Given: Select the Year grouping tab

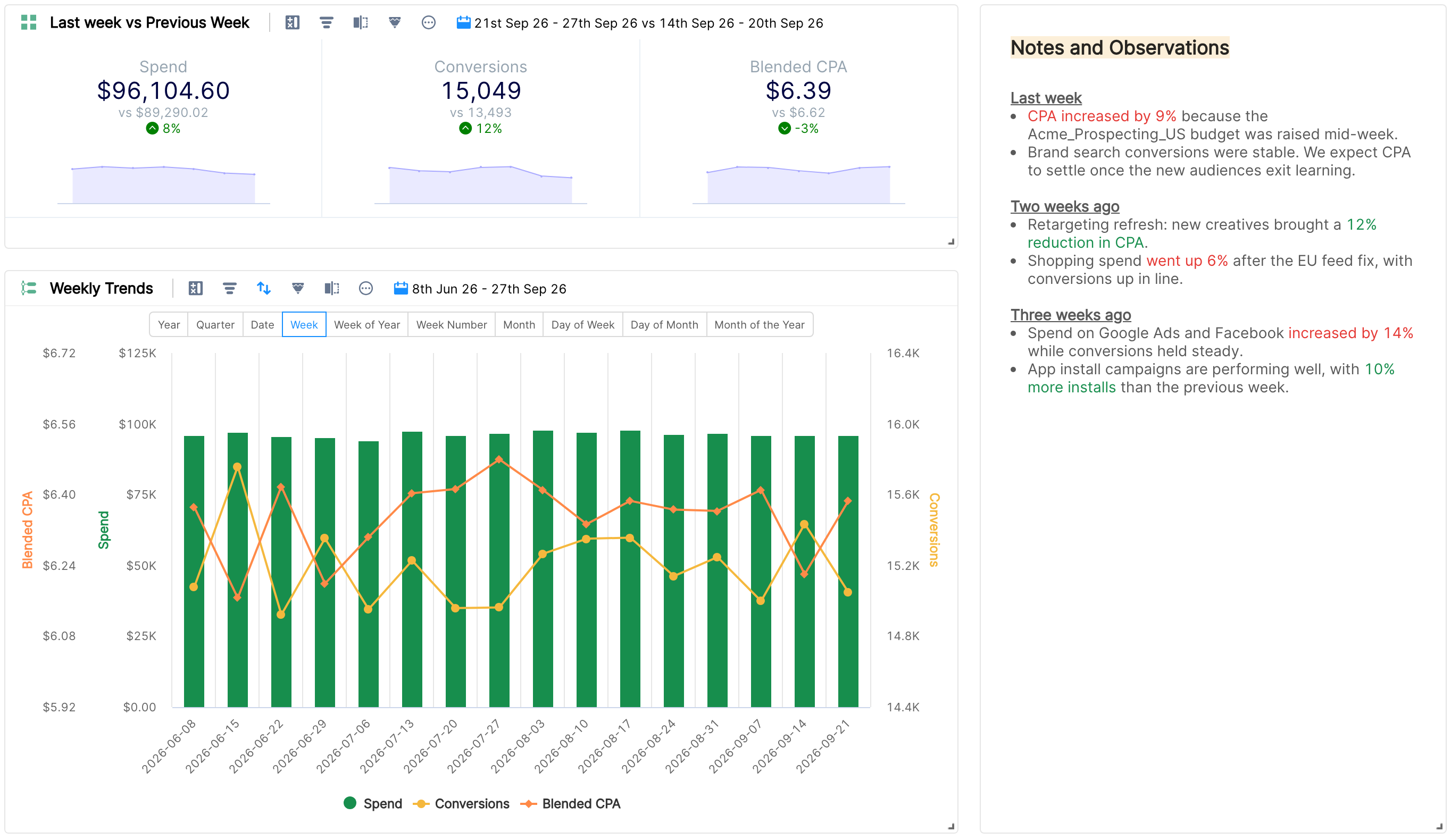Looking at the screenshot, I should (x=169, y=324).
